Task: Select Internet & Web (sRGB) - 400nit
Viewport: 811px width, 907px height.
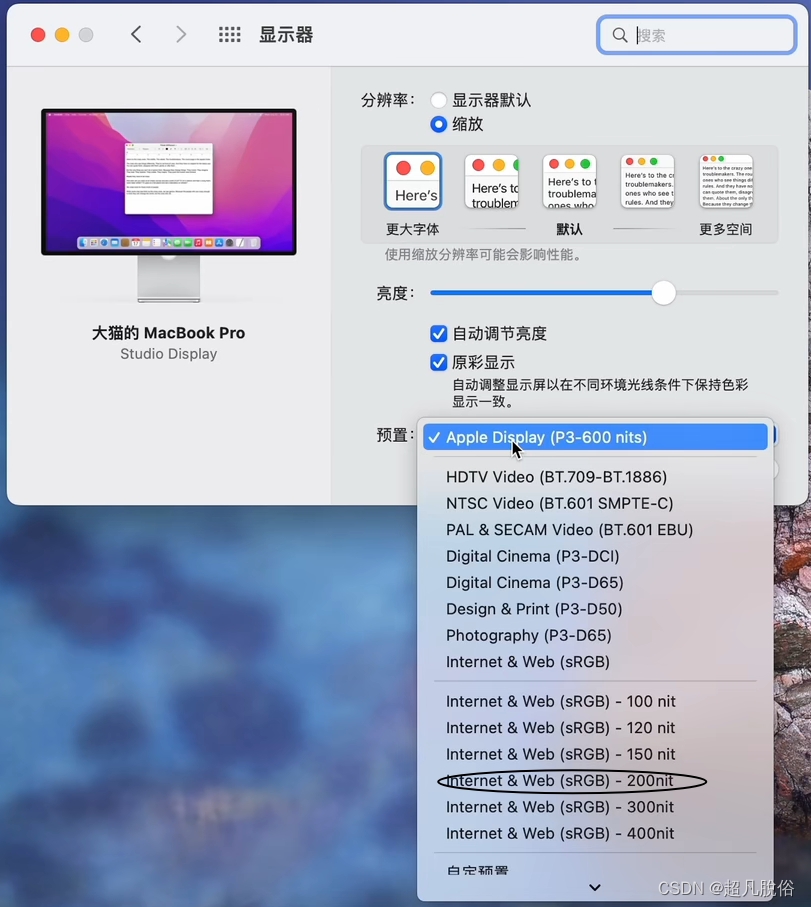Action: click(x=595, y=834)
